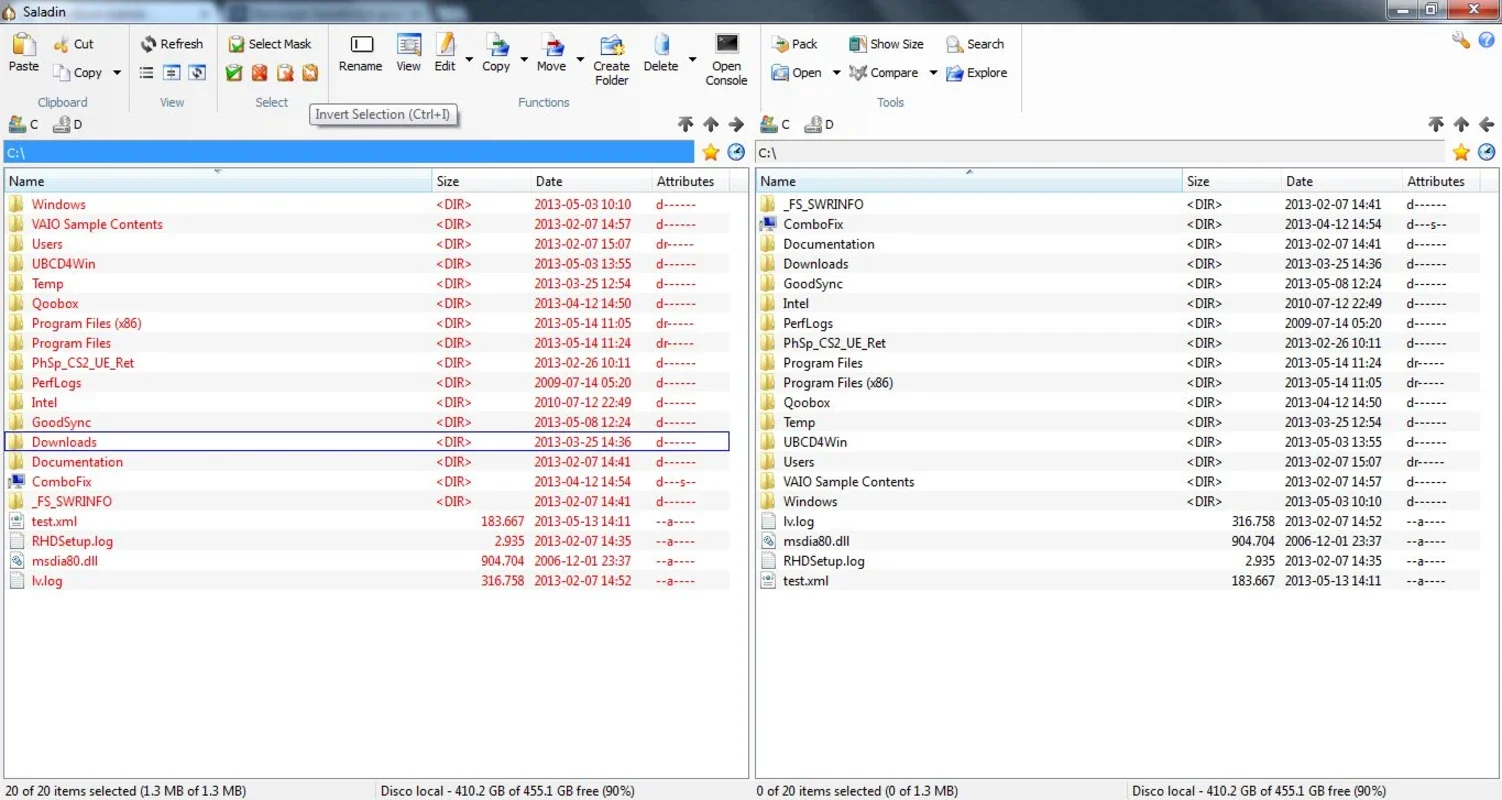
Task: Click the Explore tool
Action: coord(976,73)
